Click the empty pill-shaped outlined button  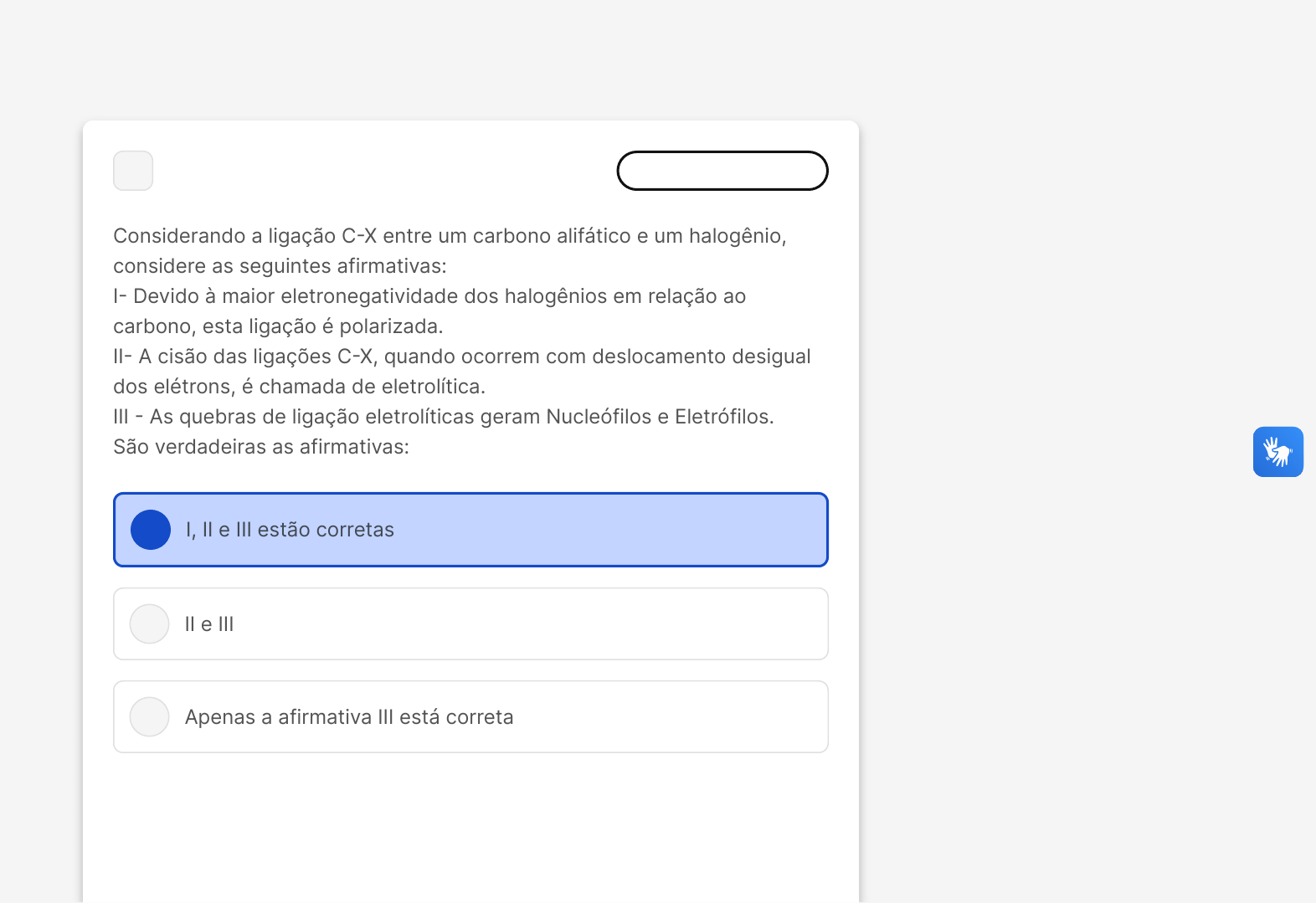[722, 171]
